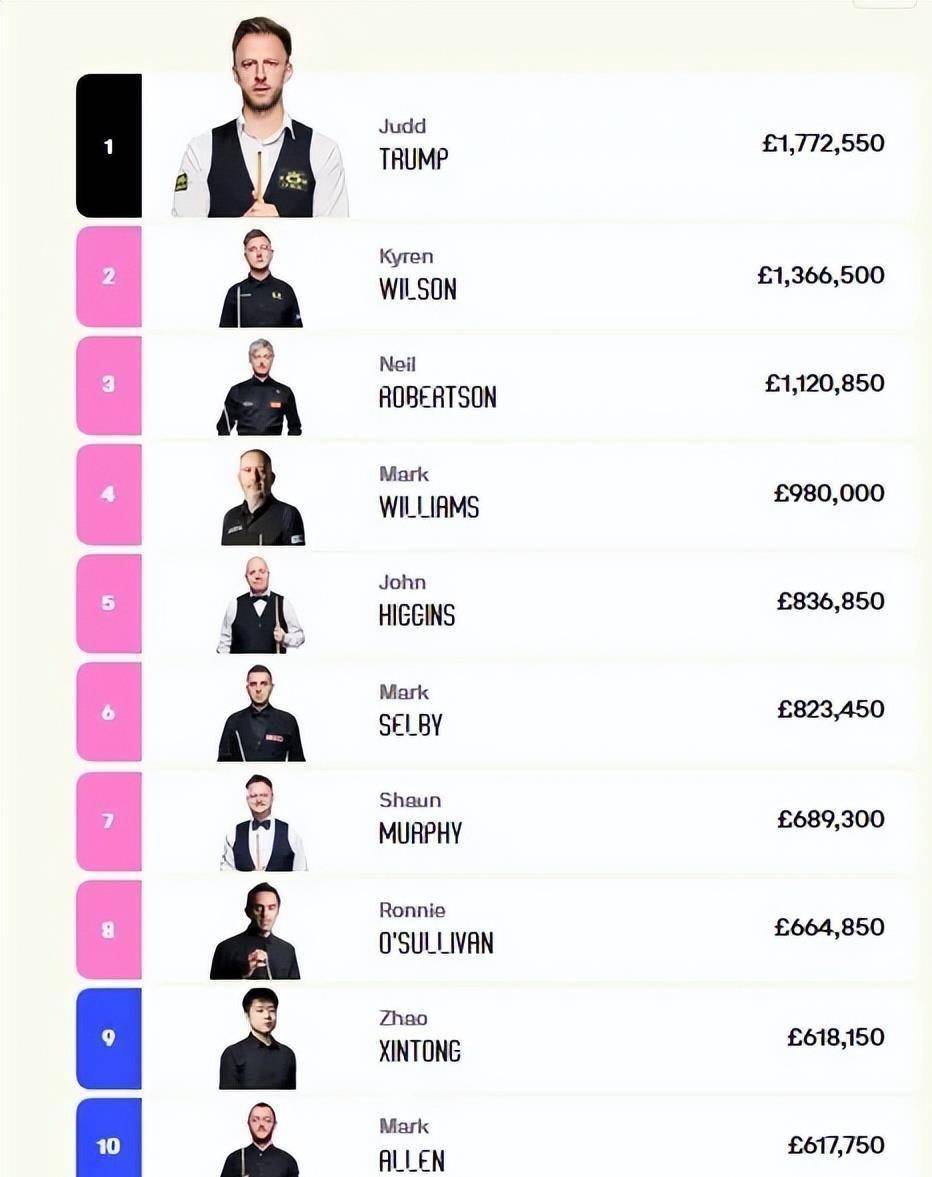932x1177 pixels.
Task: Click the Neil Robertson name text
Action: point(436,383)
